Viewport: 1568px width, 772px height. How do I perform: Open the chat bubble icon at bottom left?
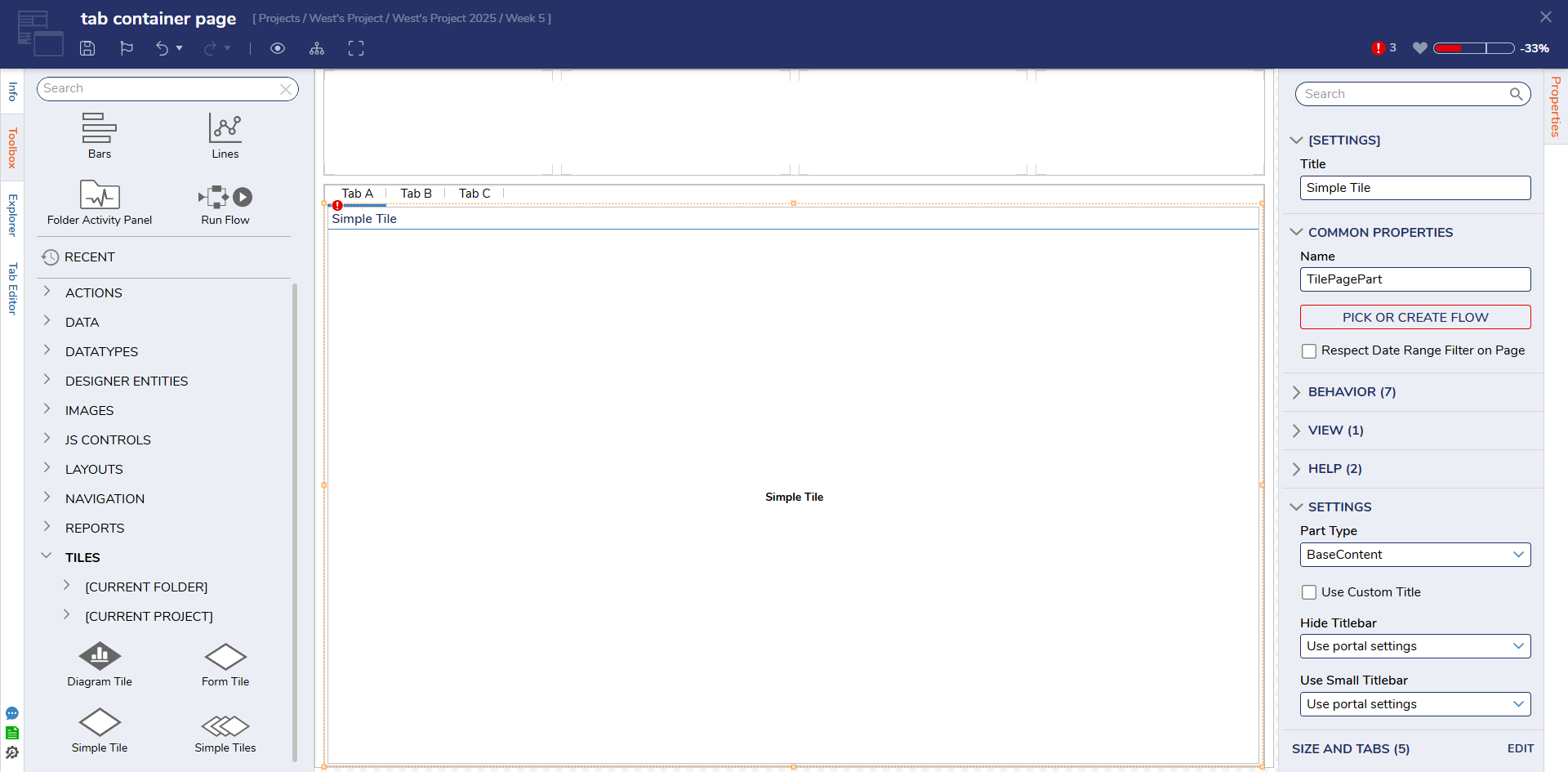[12, 713]
